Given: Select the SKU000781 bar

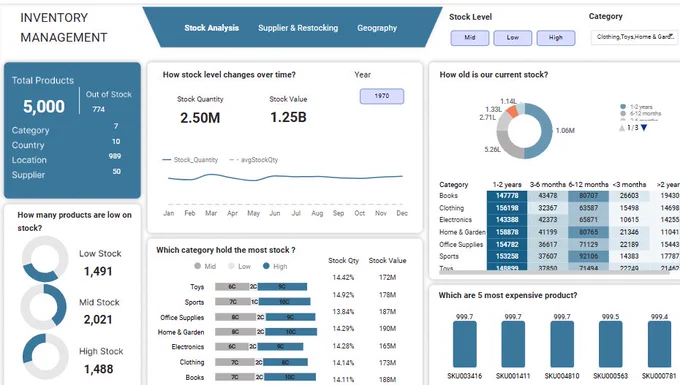Looking at the screenshot, I should click(x=659, y=345).
